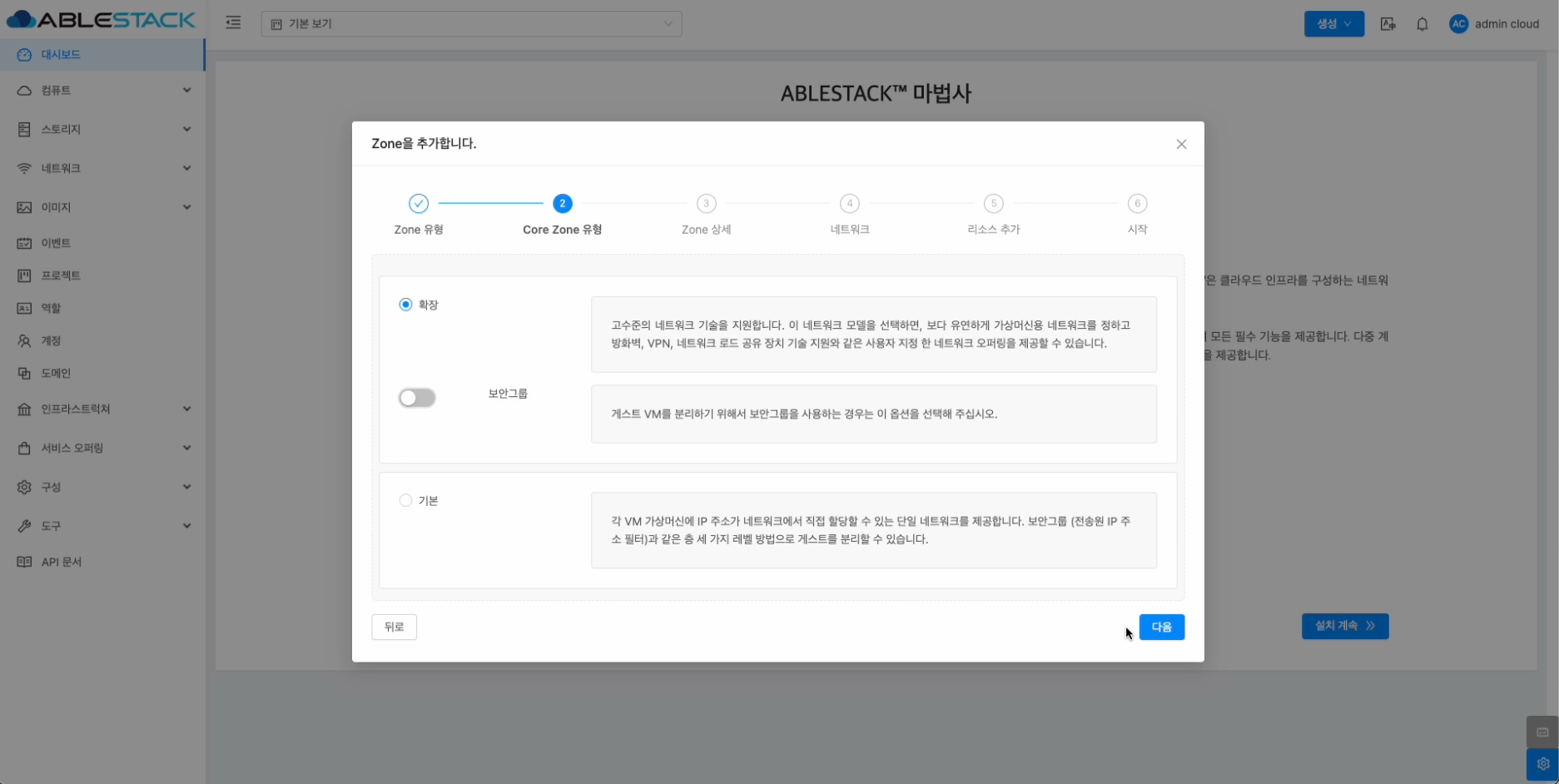Click step 6 시작 circle
The height and width of the screenshot is (784, 1559).
pos(1138,204)
